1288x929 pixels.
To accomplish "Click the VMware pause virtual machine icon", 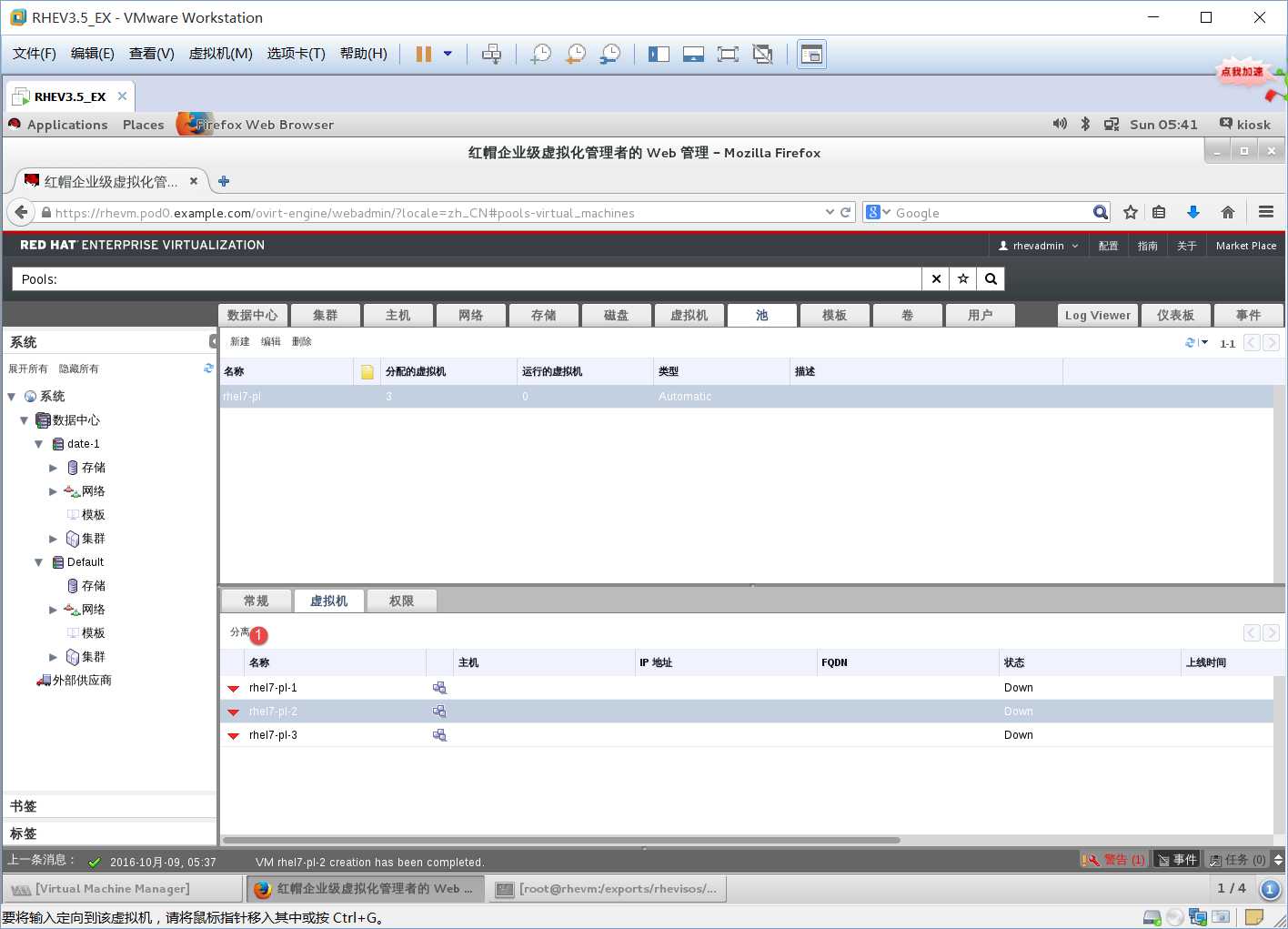I will click(x=423, y=55).
